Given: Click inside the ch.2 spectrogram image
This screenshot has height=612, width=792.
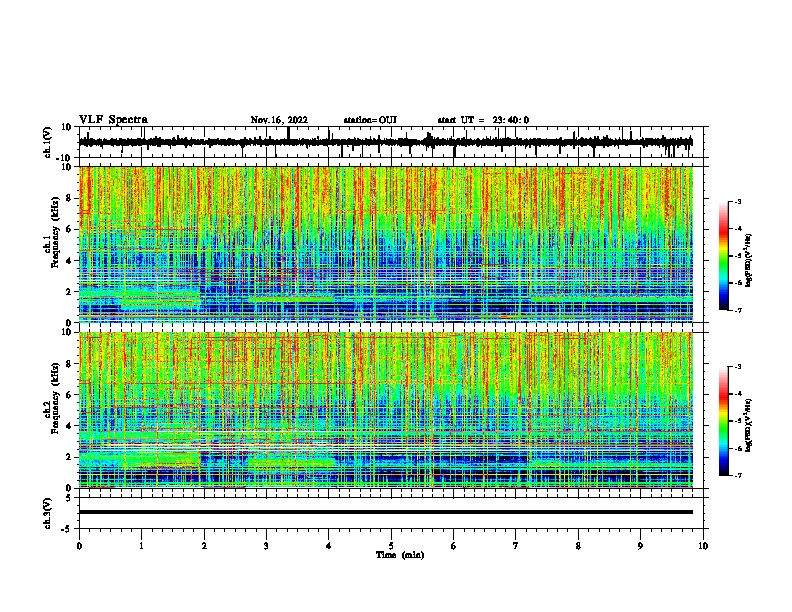Looking at the screenshot, I should 386,410.
